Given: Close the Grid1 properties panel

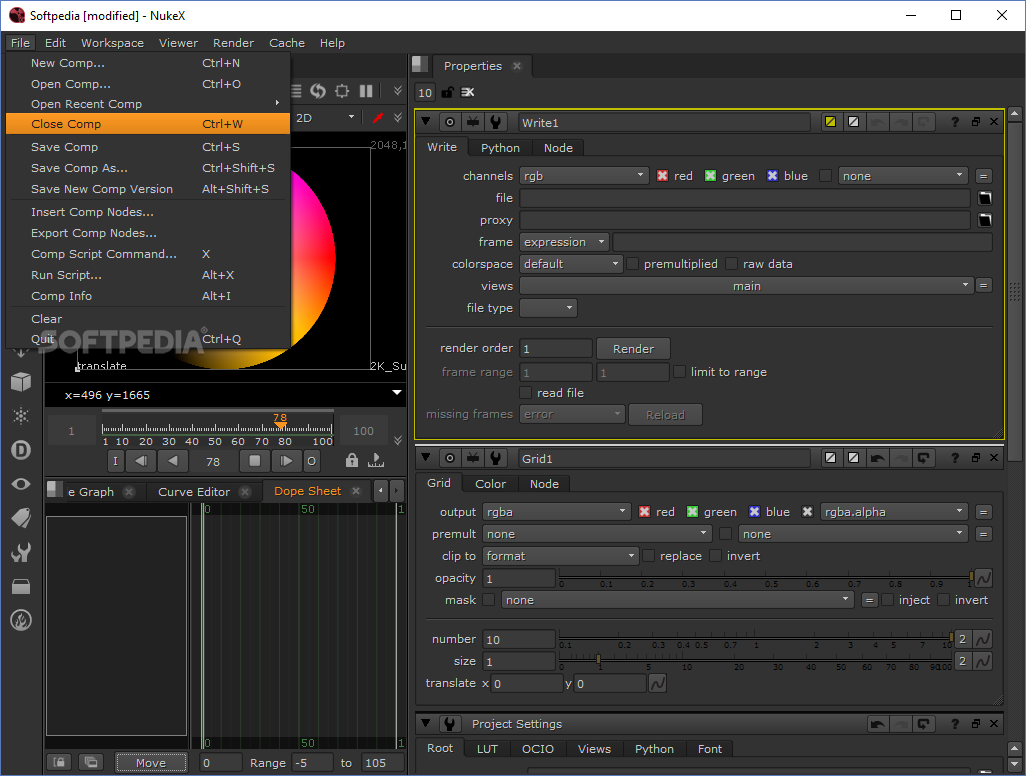Looking at the screenshot, I should (x=994, y=458).
